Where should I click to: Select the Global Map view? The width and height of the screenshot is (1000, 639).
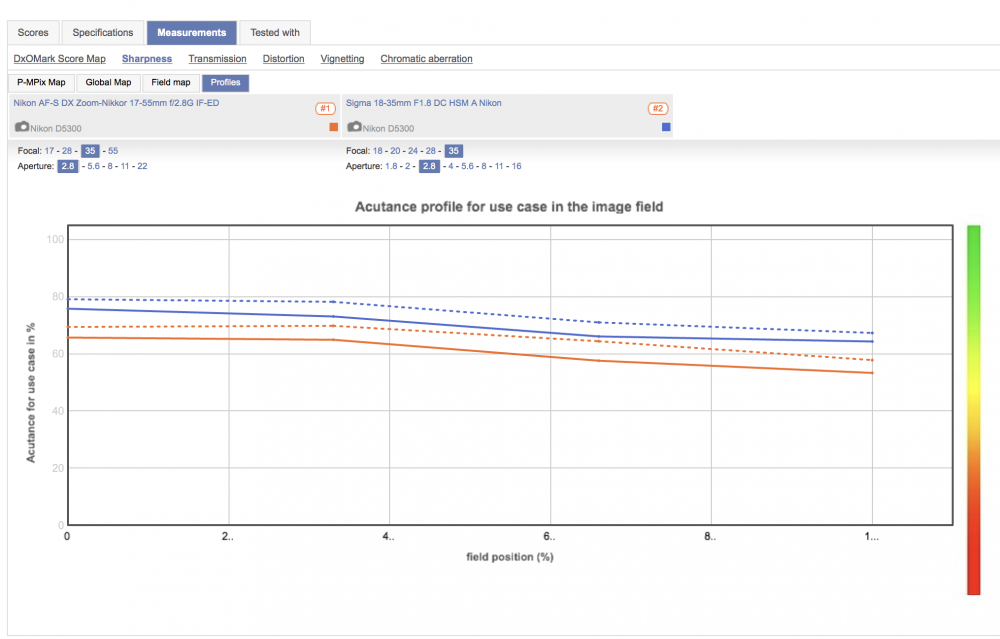coord(108,82)
